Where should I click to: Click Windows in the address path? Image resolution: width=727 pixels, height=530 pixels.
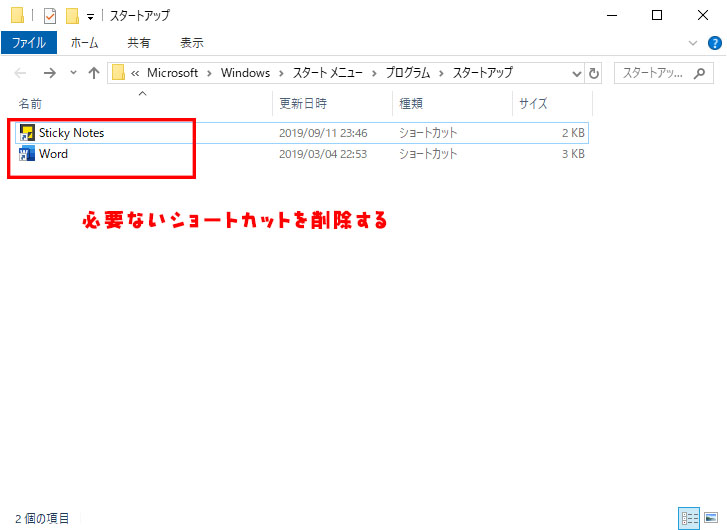coord(245,73)
